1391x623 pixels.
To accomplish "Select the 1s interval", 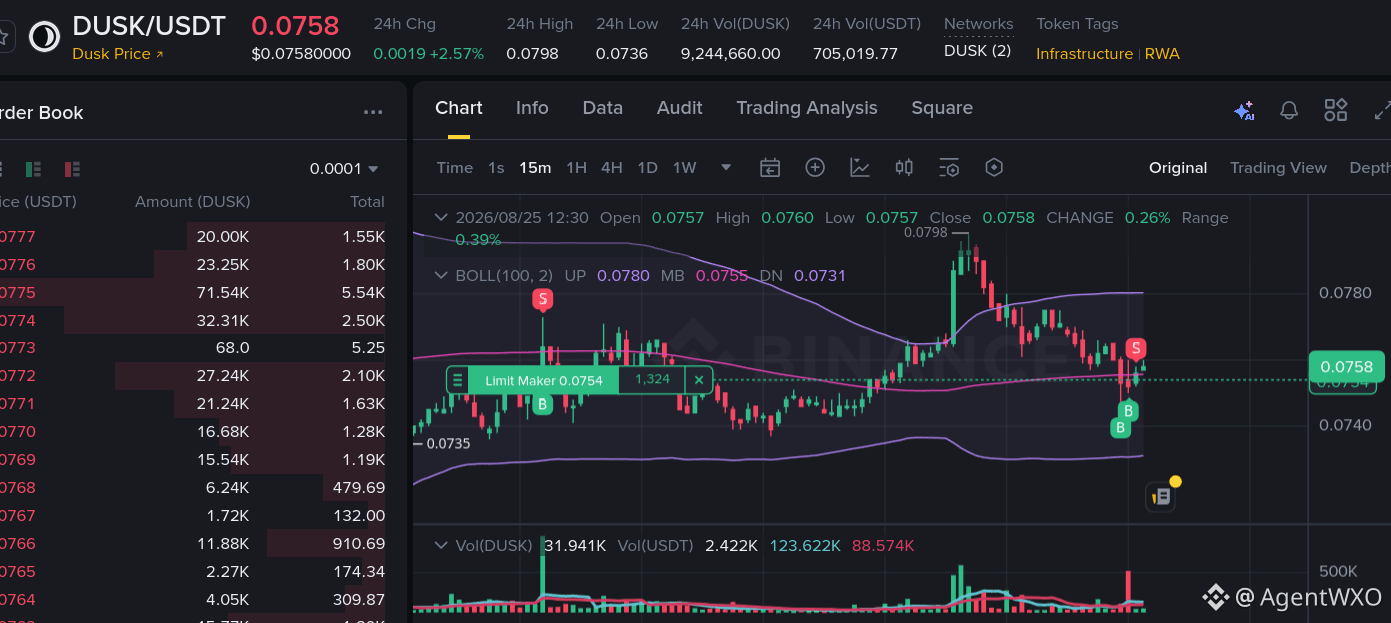I will click(x=496, y=168).
